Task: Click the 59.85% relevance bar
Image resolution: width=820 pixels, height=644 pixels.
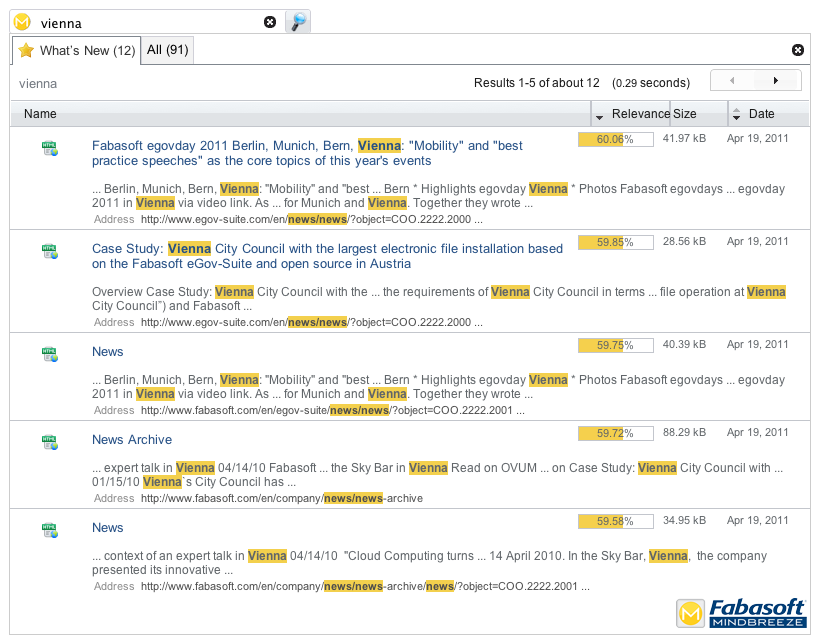Action: tap(616, 243)
